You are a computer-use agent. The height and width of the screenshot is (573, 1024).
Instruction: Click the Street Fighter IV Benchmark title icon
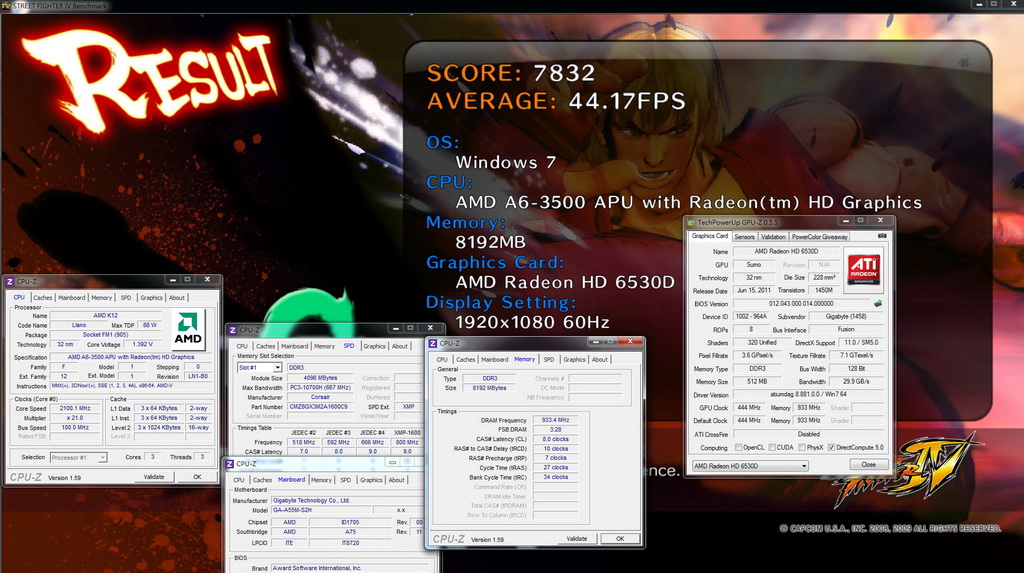(x=6, y=5)
